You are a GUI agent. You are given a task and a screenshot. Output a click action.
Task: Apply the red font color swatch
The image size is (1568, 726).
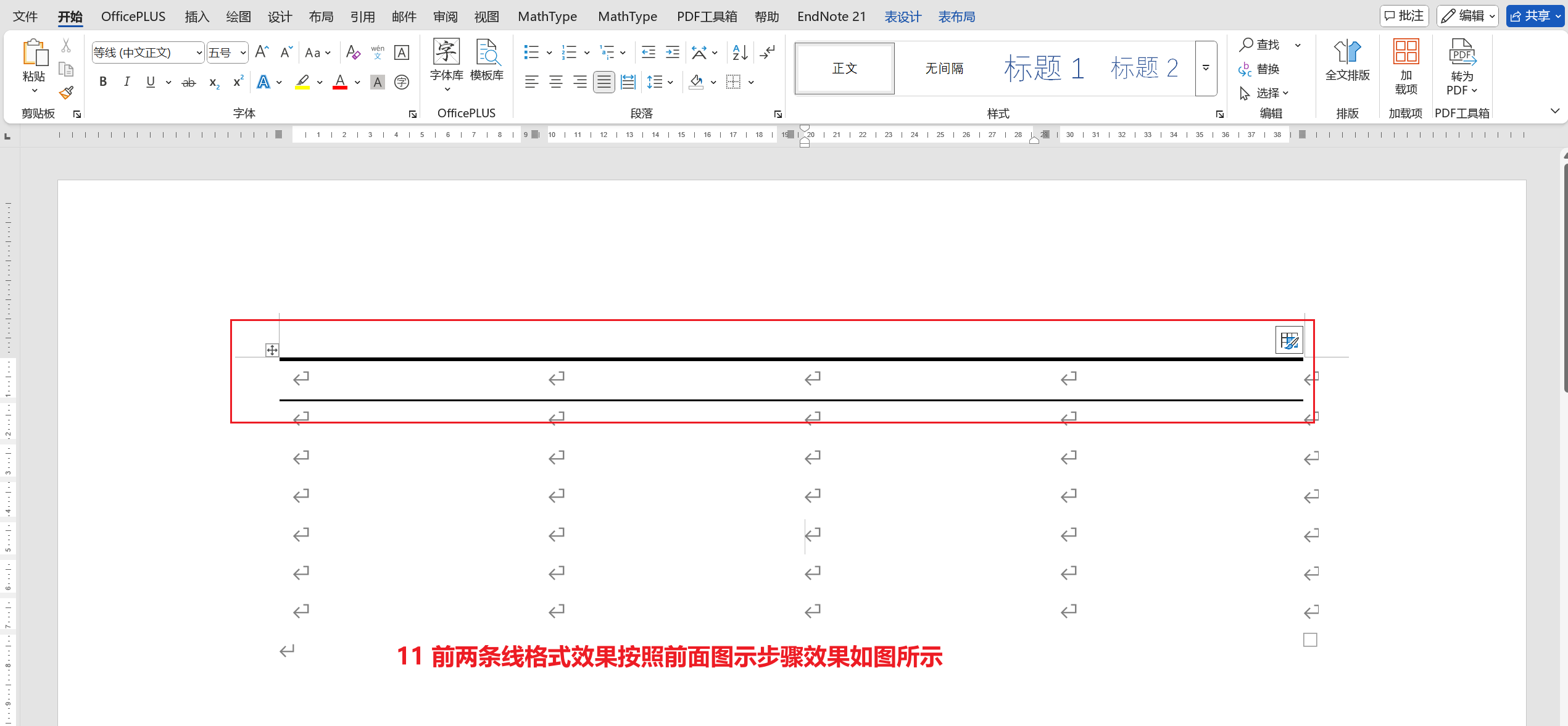[340, 82]
